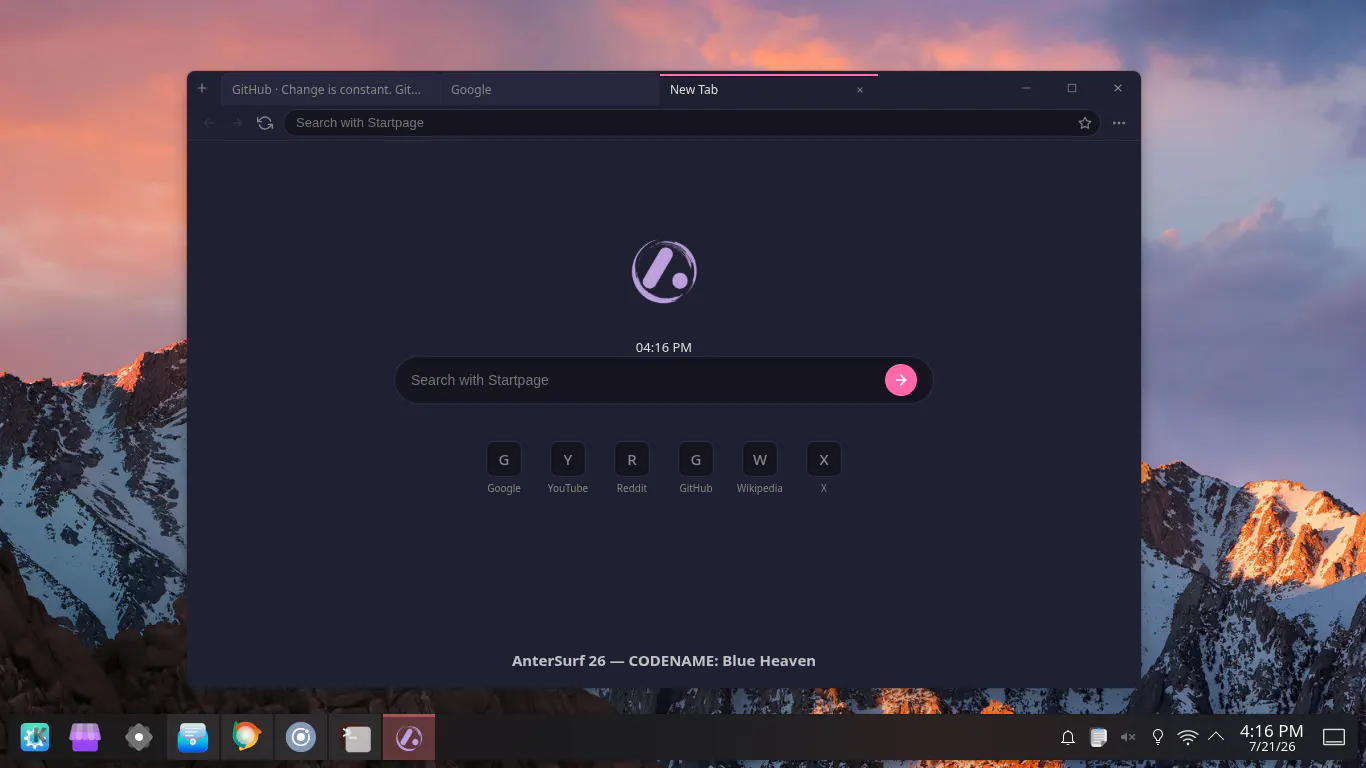Screen dimensions: 1366x768
Task: Switch to the GitHub tab
Action: pyautogui.click(x=330, y=89)
